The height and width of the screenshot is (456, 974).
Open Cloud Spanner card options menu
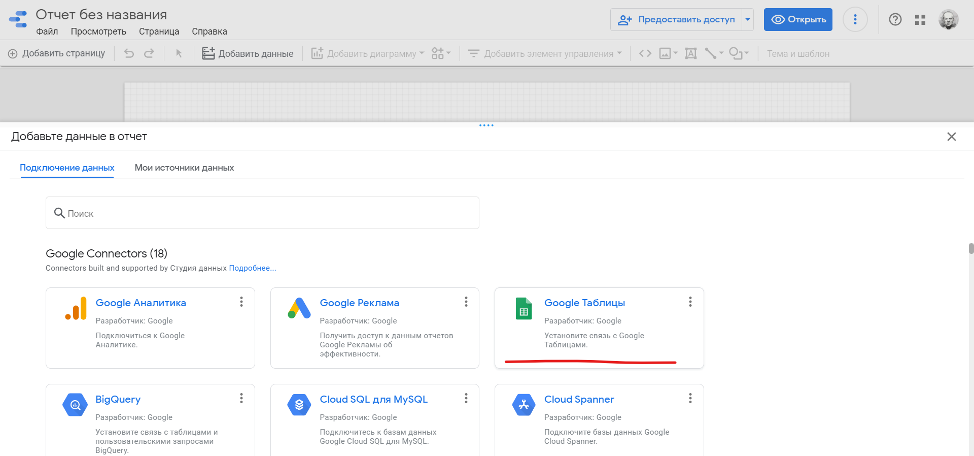690,399
